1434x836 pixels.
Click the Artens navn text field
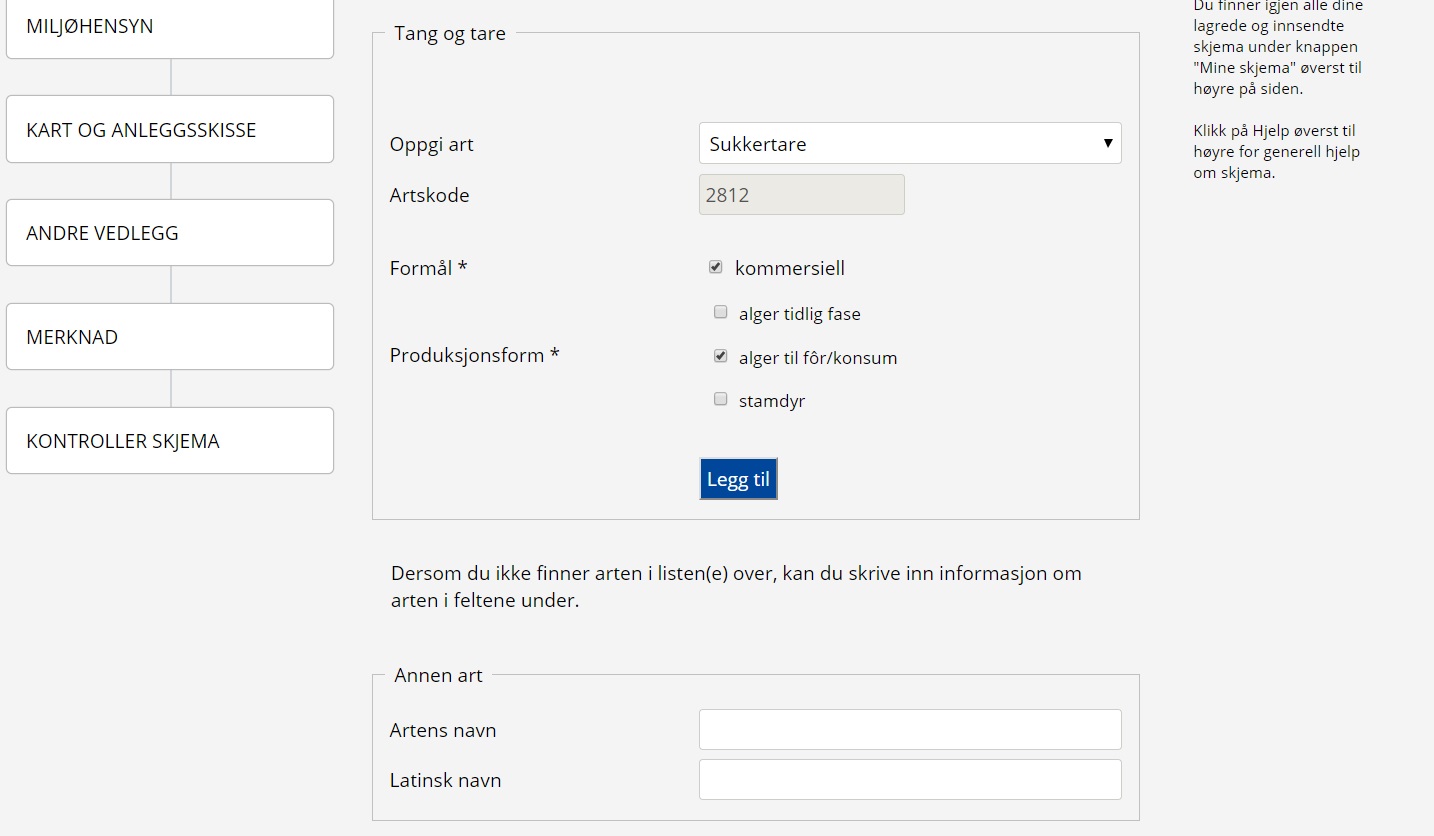(909, 730)
